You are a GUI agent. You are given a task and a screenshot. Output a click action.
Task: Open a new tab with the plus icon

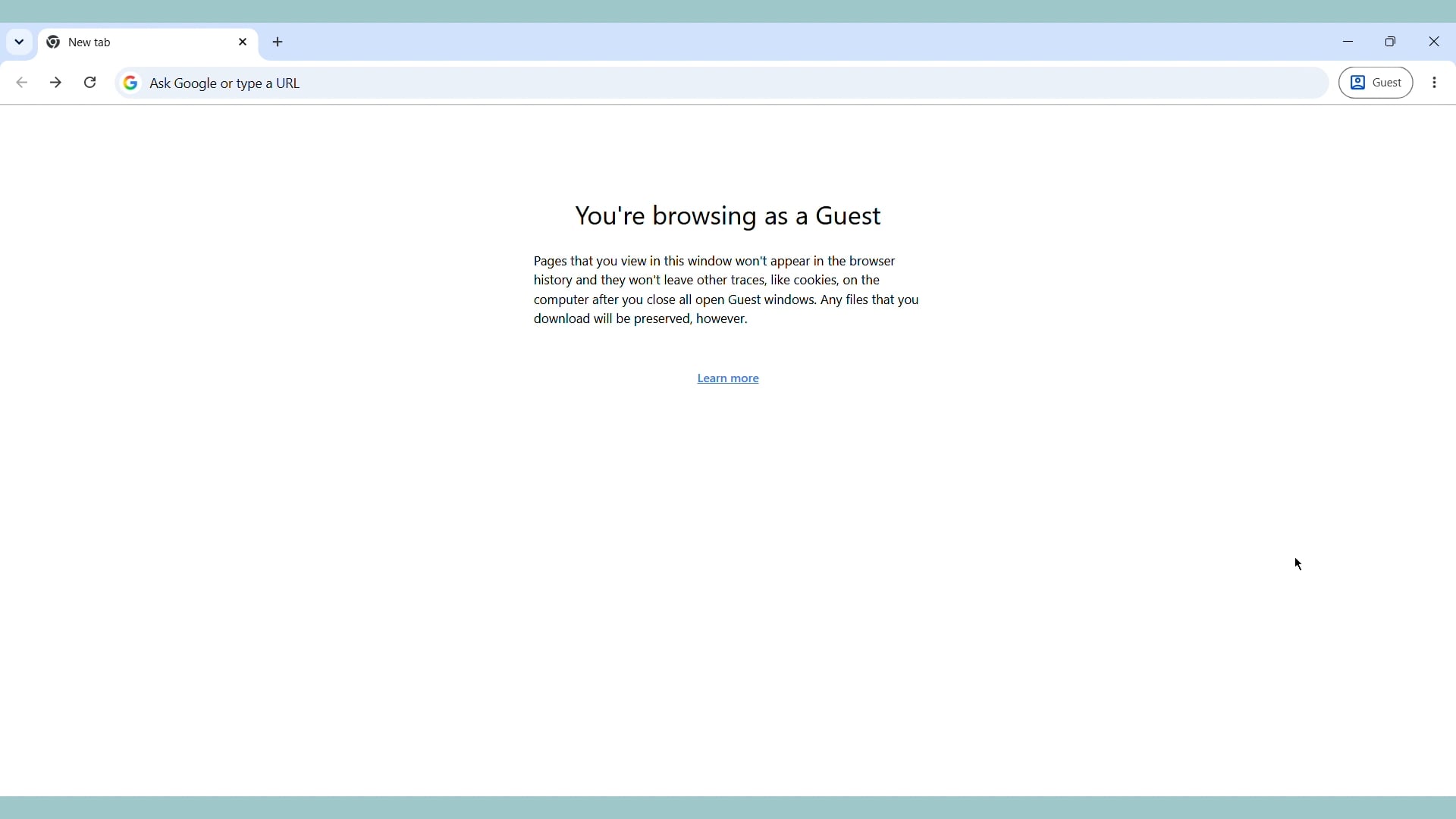click(x=279, y=42)
